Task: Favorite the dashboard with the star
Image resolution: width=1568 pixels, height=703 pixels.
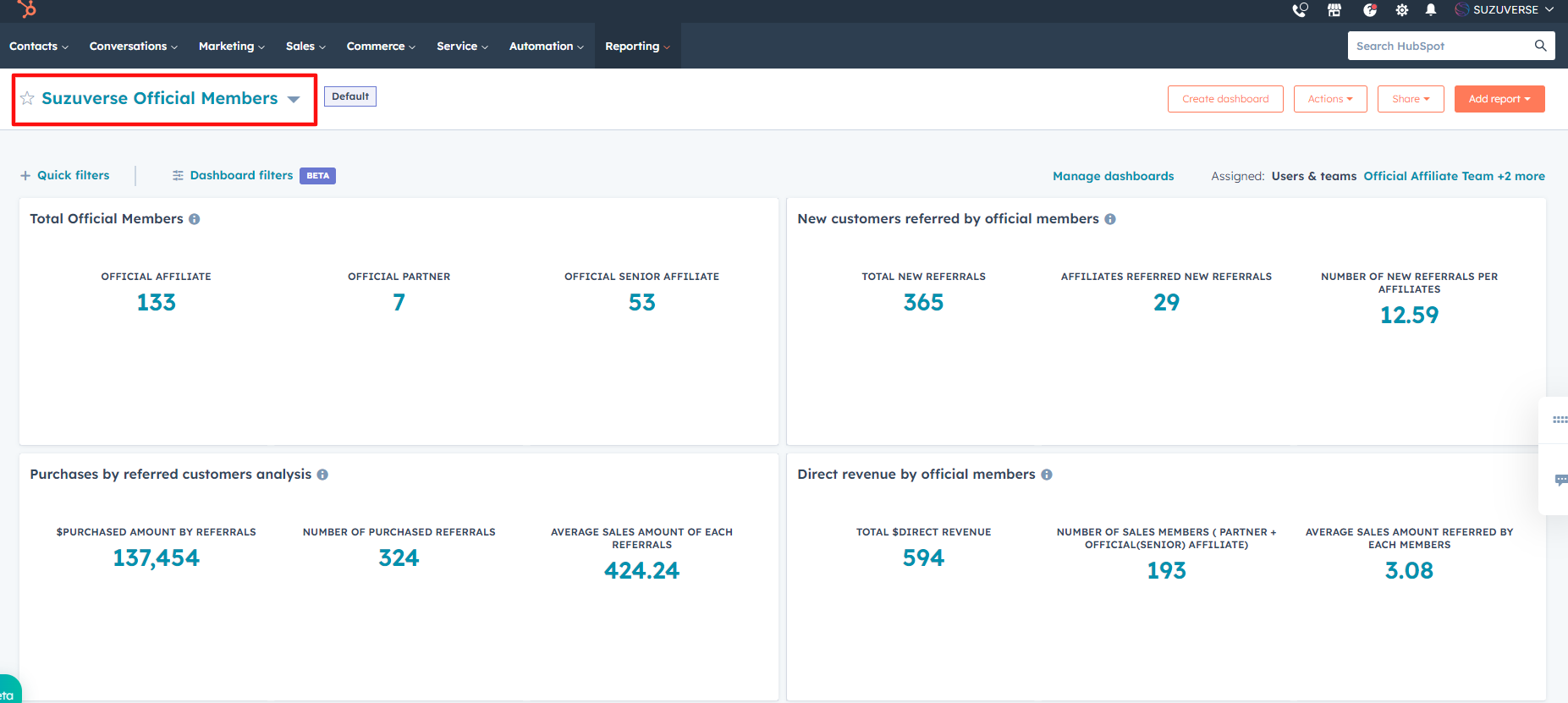Action: coord(27,98)
